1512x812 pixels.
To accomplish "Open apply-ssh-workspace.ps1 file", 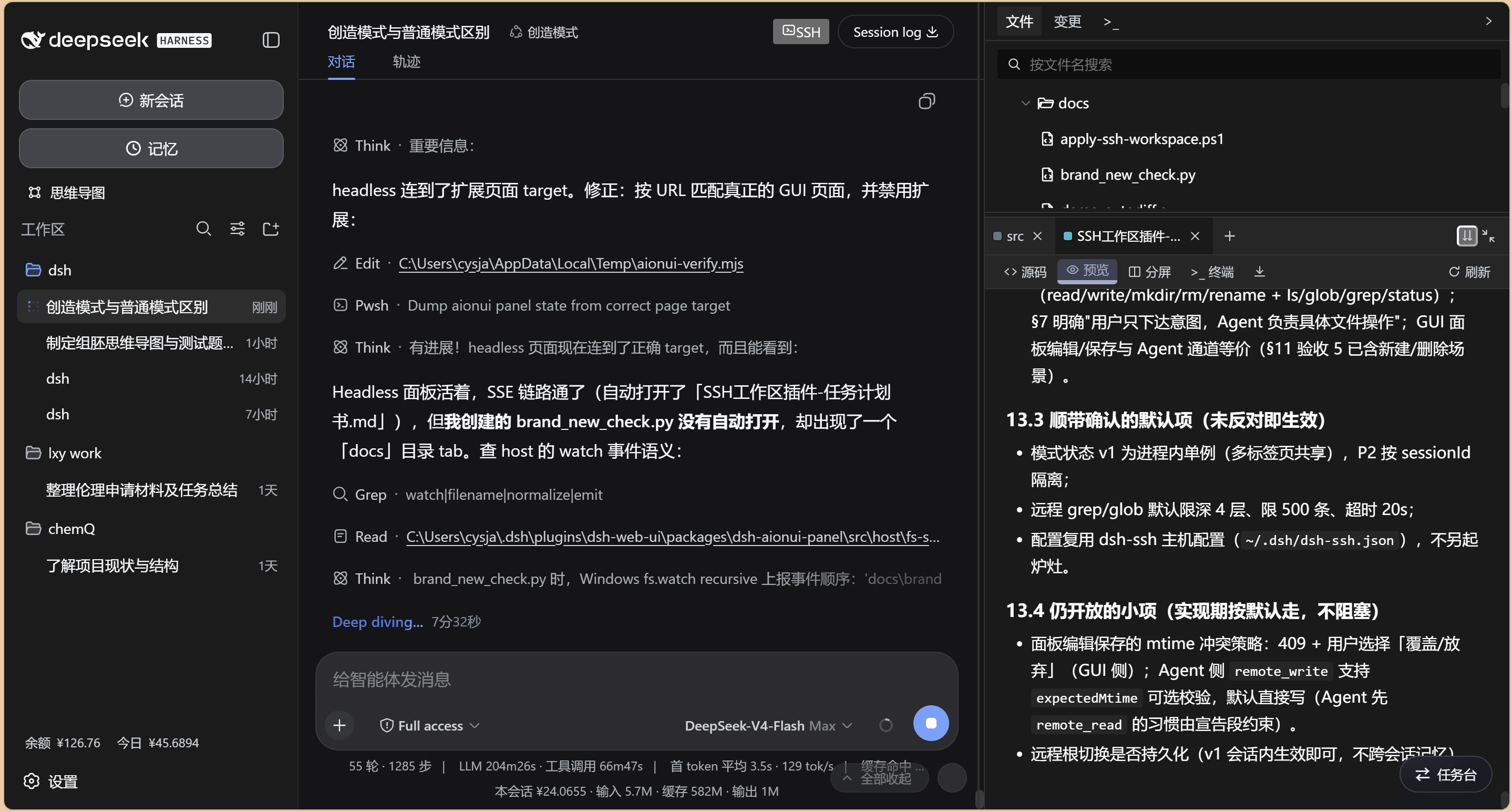I will 1141,139.
